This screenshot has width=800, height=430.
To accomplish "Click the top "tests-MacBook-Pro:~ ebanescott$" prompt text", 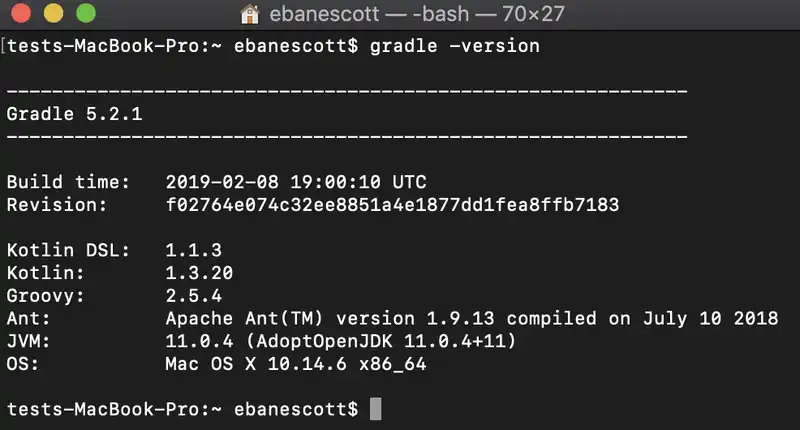I will point(182,46).
